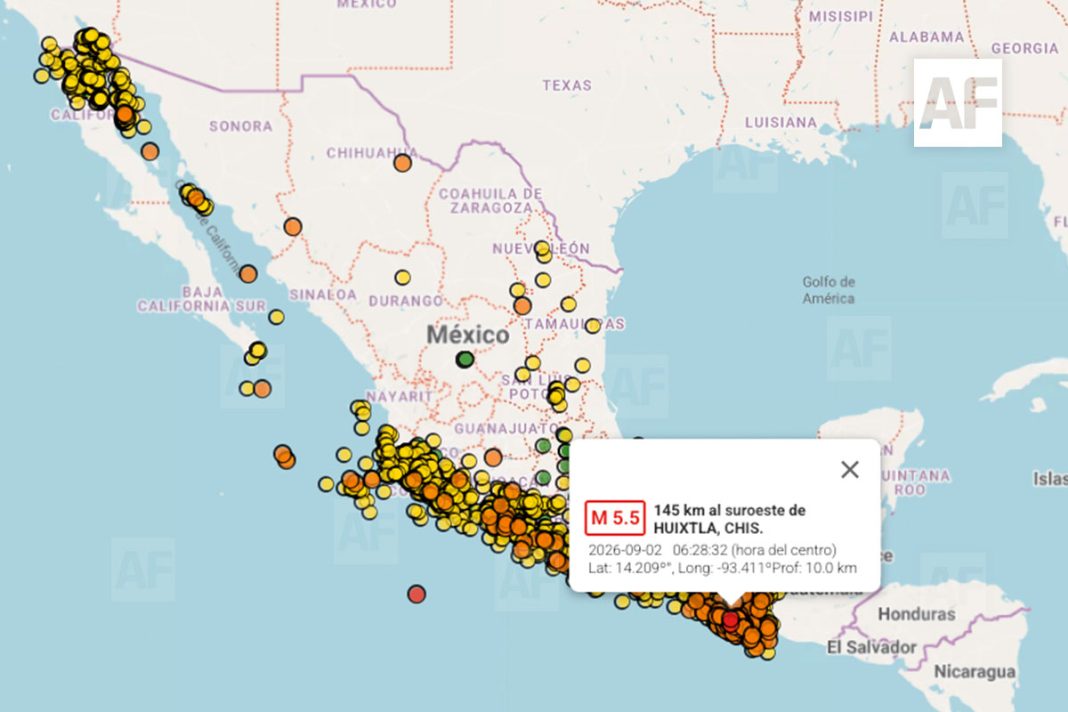This screenshot has width=1068, height=712.
Task: Click the El Salvador map label
Action: (x=872, y=647)
